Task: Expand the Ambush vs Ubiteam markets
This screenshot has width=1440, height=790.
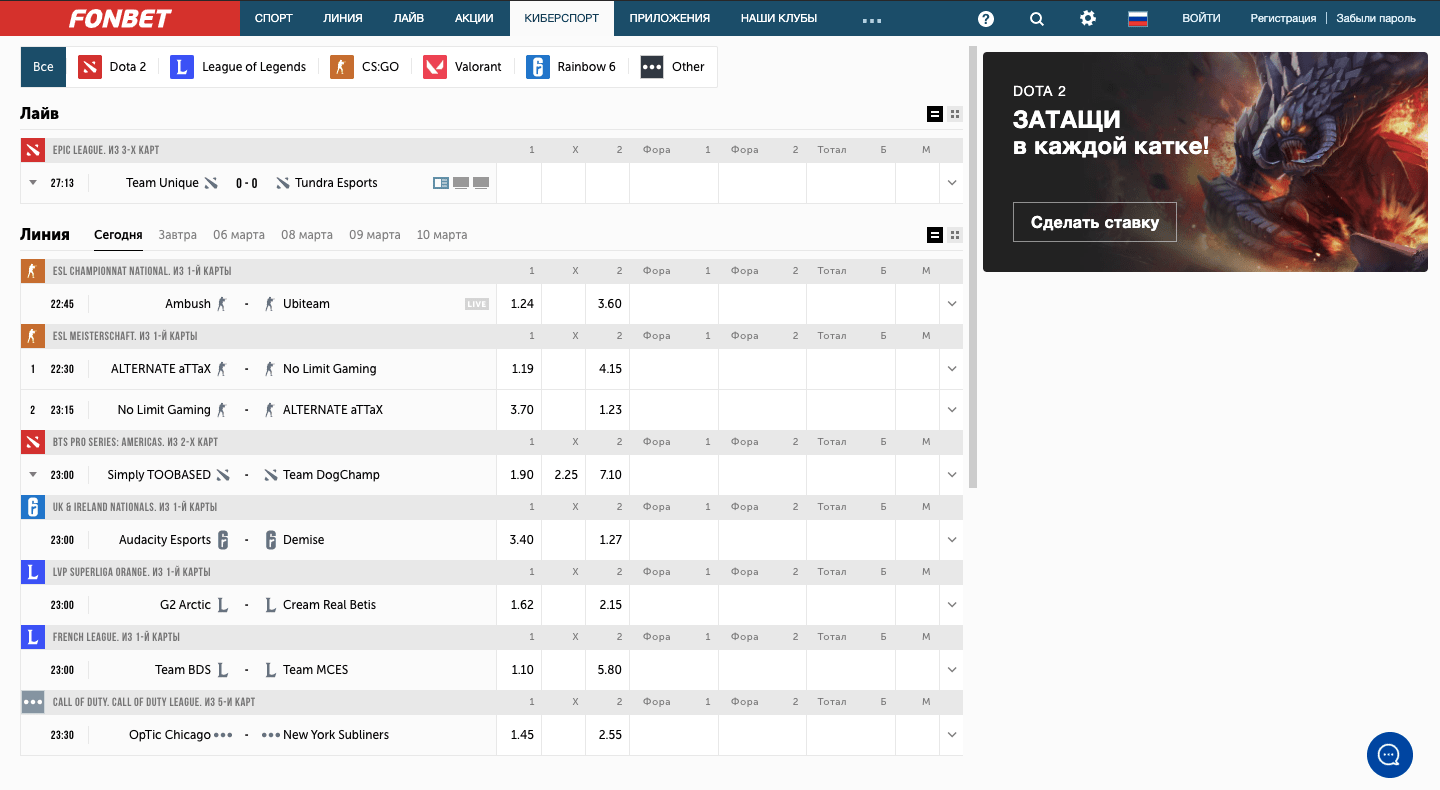Action: 952,304
